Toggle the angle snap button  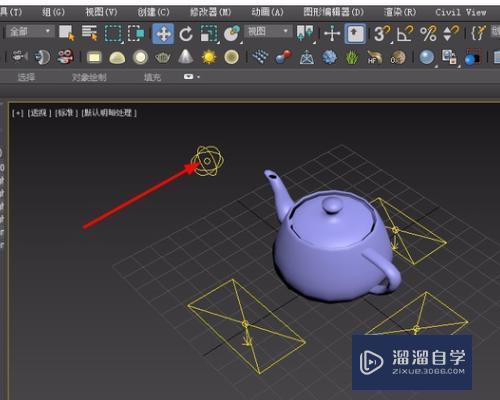(x=405, y=34)
